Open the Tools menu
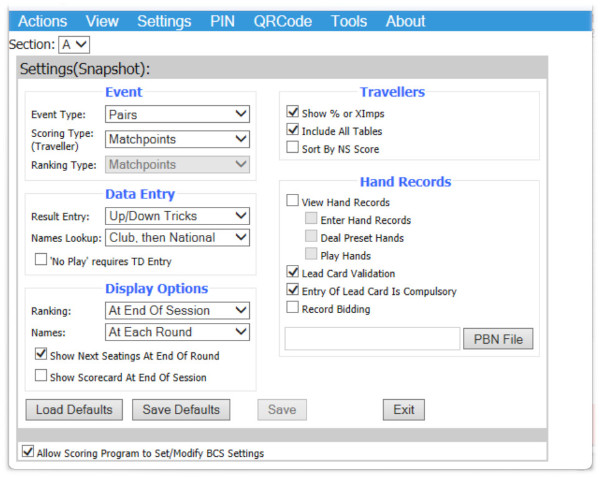600x477 pixels. (x=348, y=21)
